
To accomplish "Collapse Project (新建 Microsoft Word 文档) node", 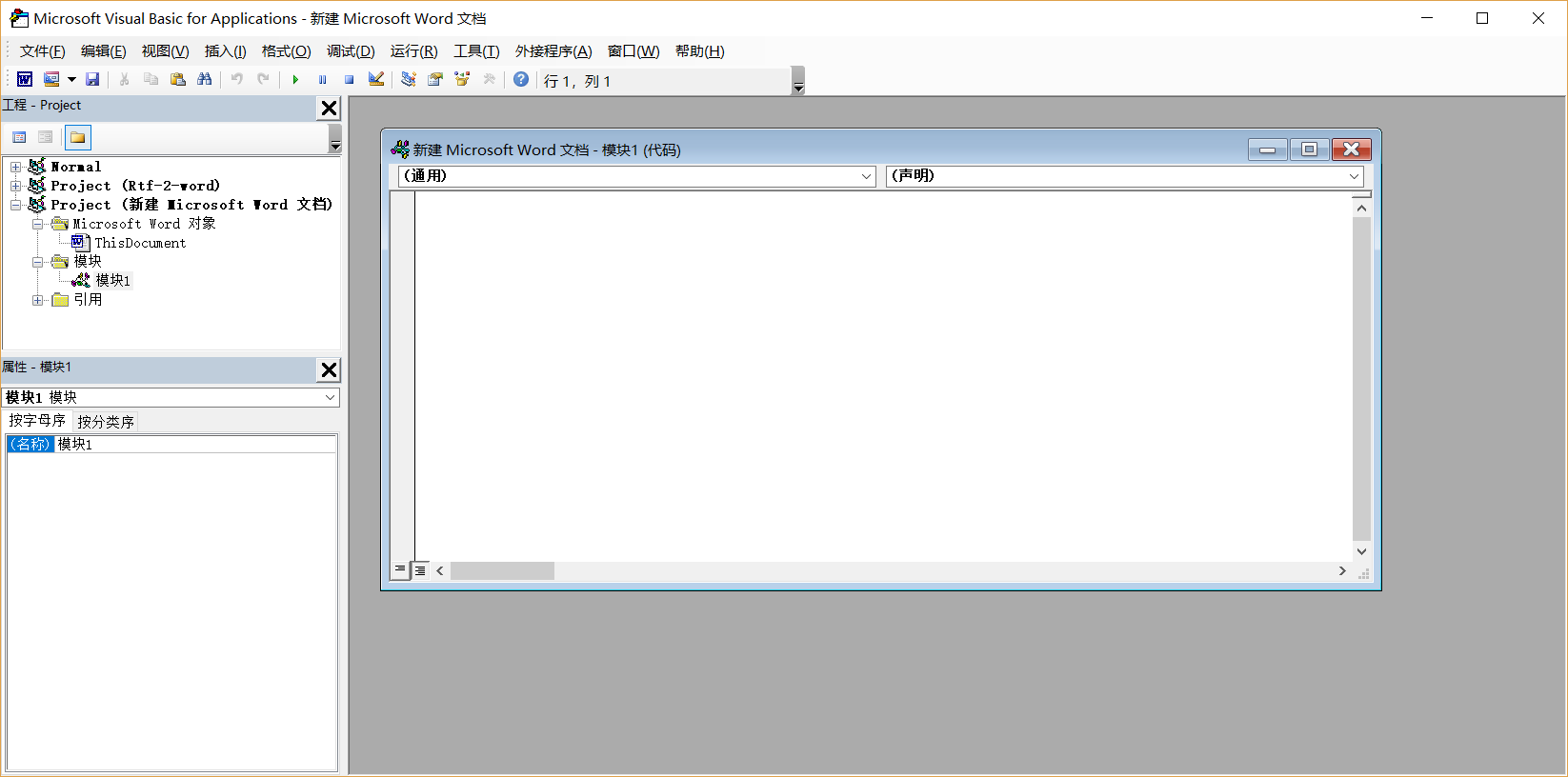I will 15,205.
